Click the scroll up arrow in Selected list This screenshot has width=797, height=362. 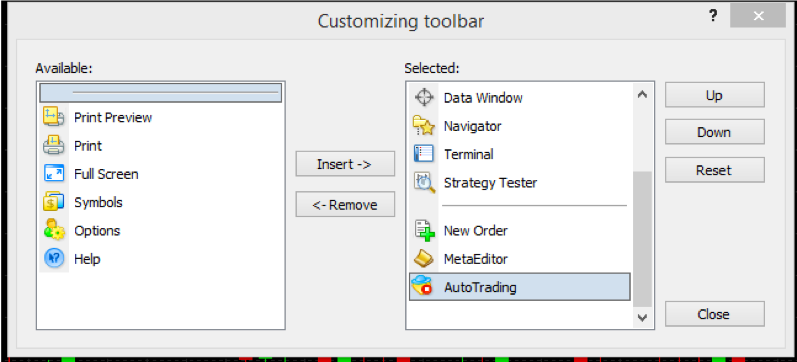tap(642, 94)
